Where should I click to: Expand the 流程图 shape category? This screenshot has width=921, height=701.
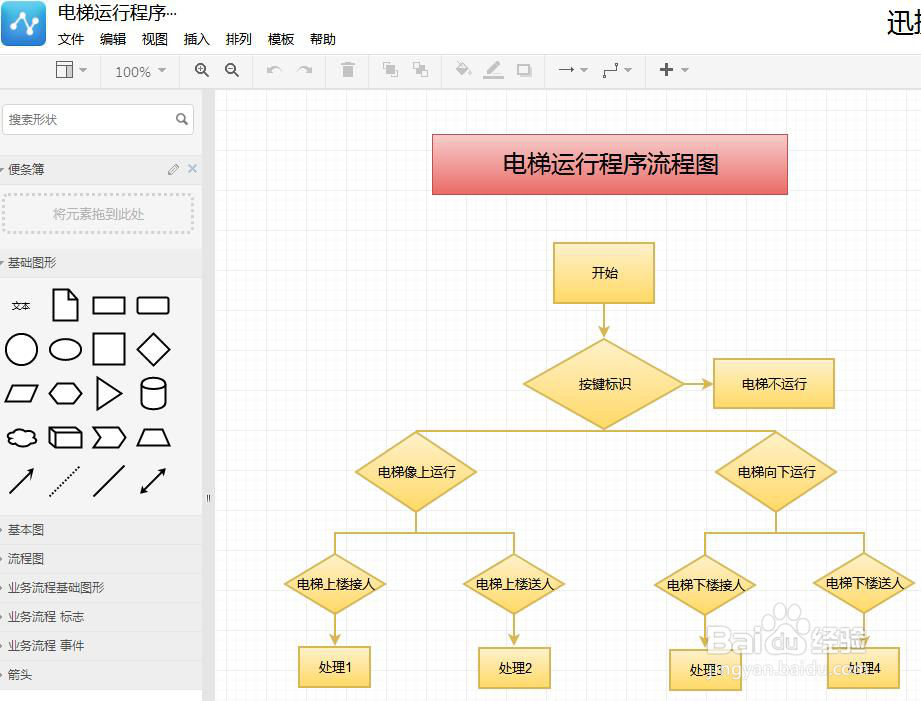coord(28,558)
